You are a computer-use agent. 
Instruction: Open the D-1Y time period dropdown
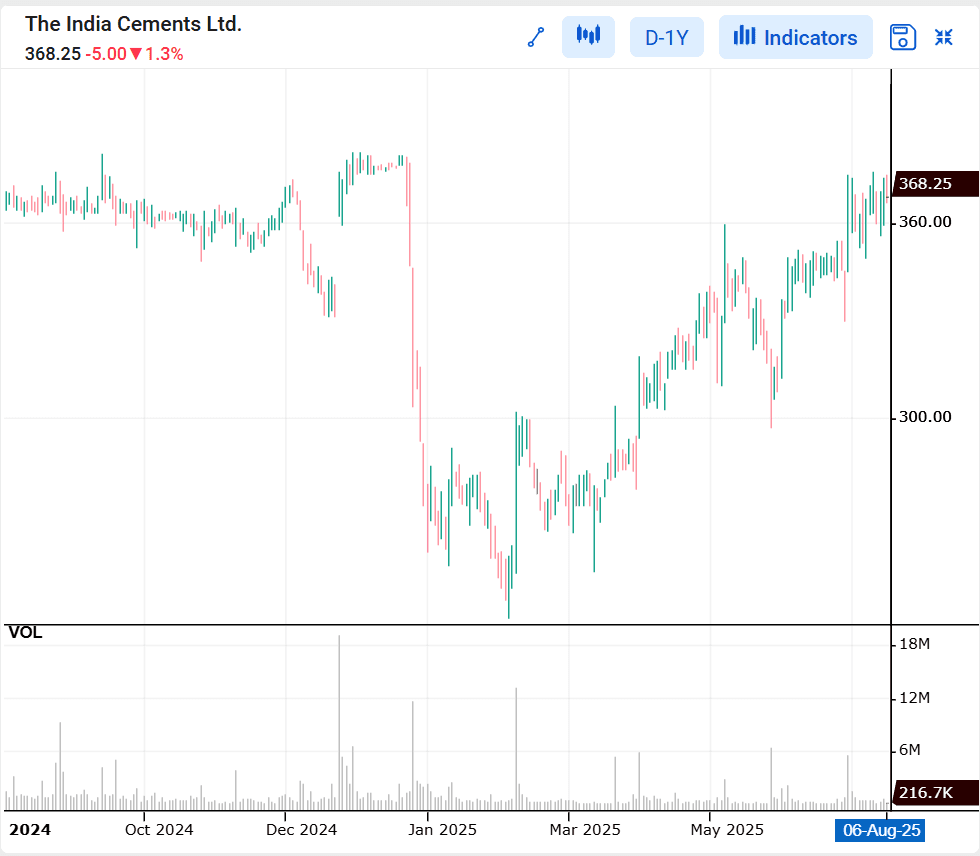pos(667,37)
